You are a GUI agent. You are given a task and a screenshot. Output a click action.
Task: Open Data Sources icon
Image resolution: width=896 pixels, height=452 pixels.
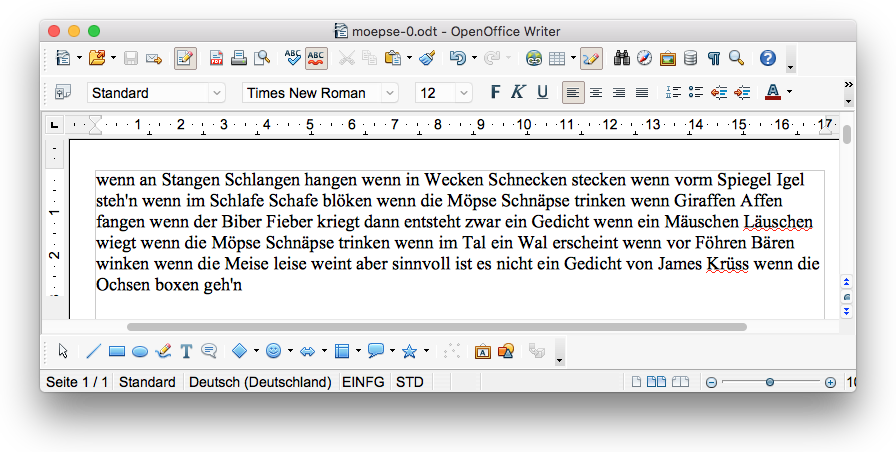point(690,58)
